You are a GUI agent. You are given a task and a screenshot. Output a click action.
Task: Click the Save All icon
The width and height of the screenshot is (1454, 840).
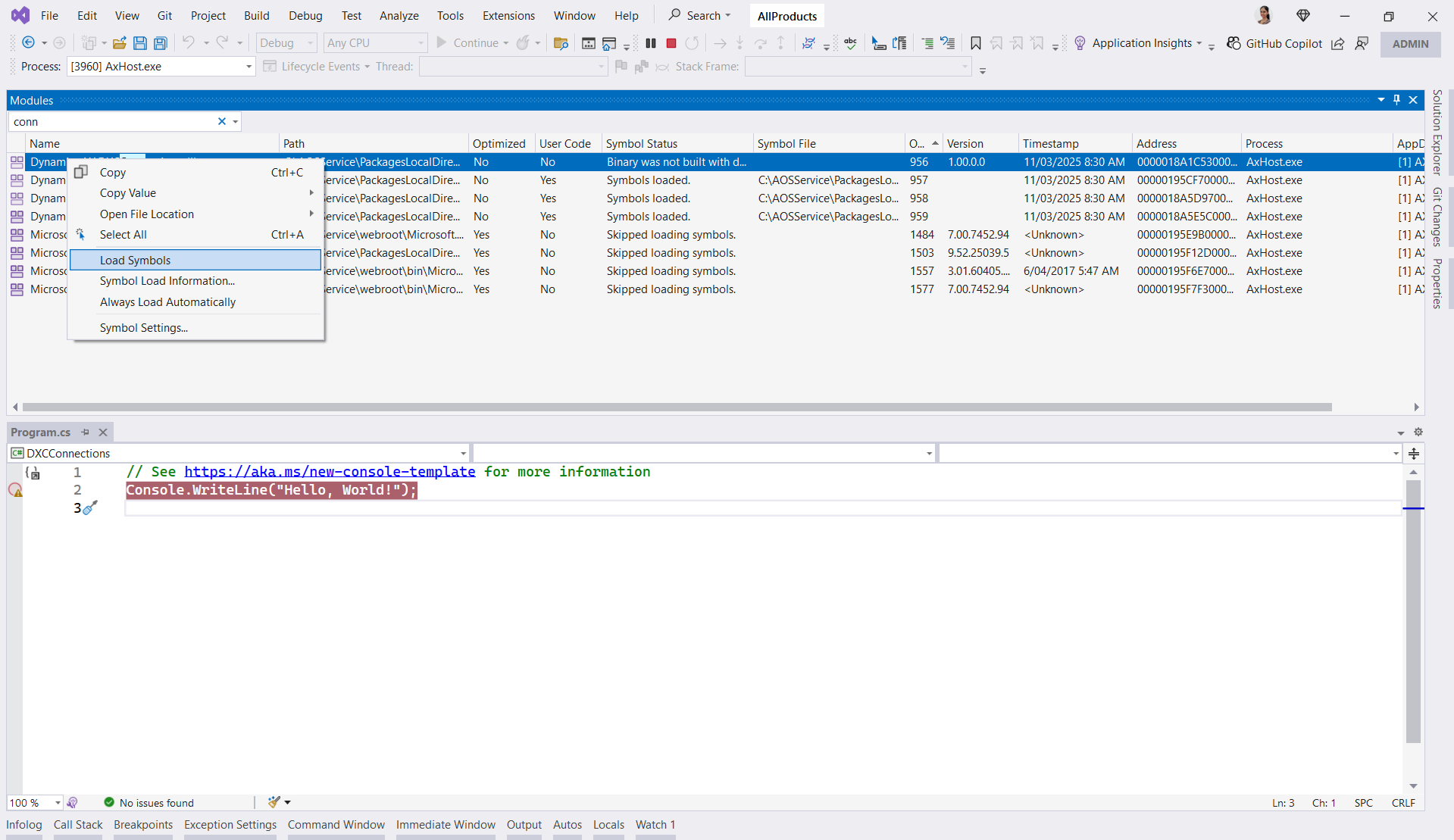point(161,43)
